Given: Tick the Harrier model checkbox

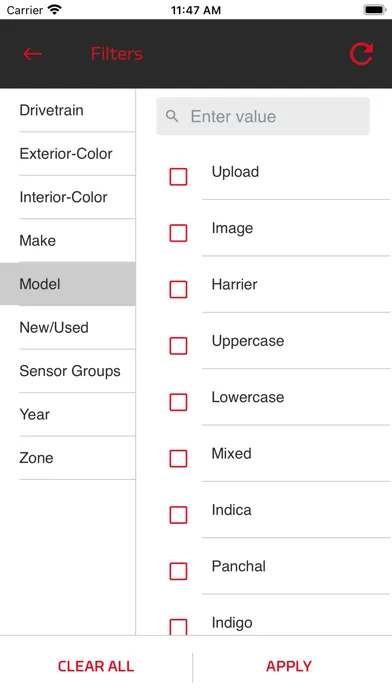Looking at the screenshot, I should [x=178, y=289].
